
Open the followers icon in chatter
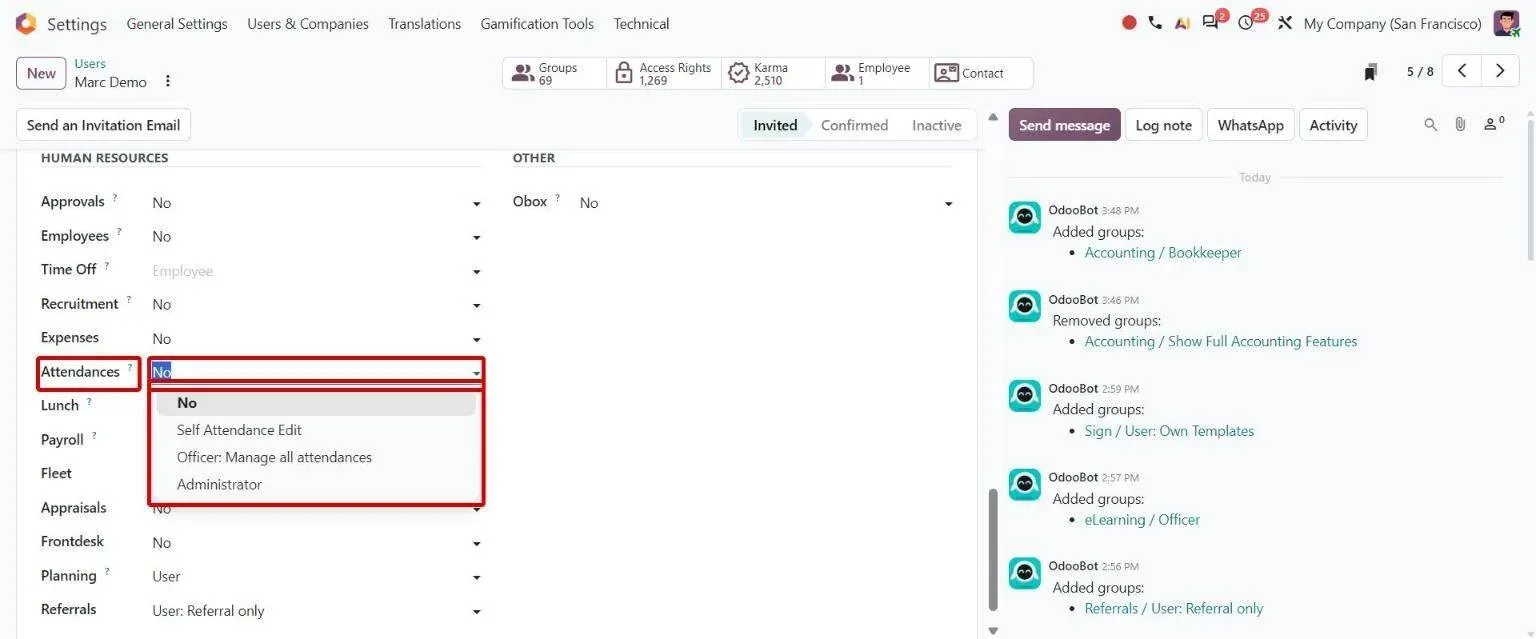(x=1493, y=124)
